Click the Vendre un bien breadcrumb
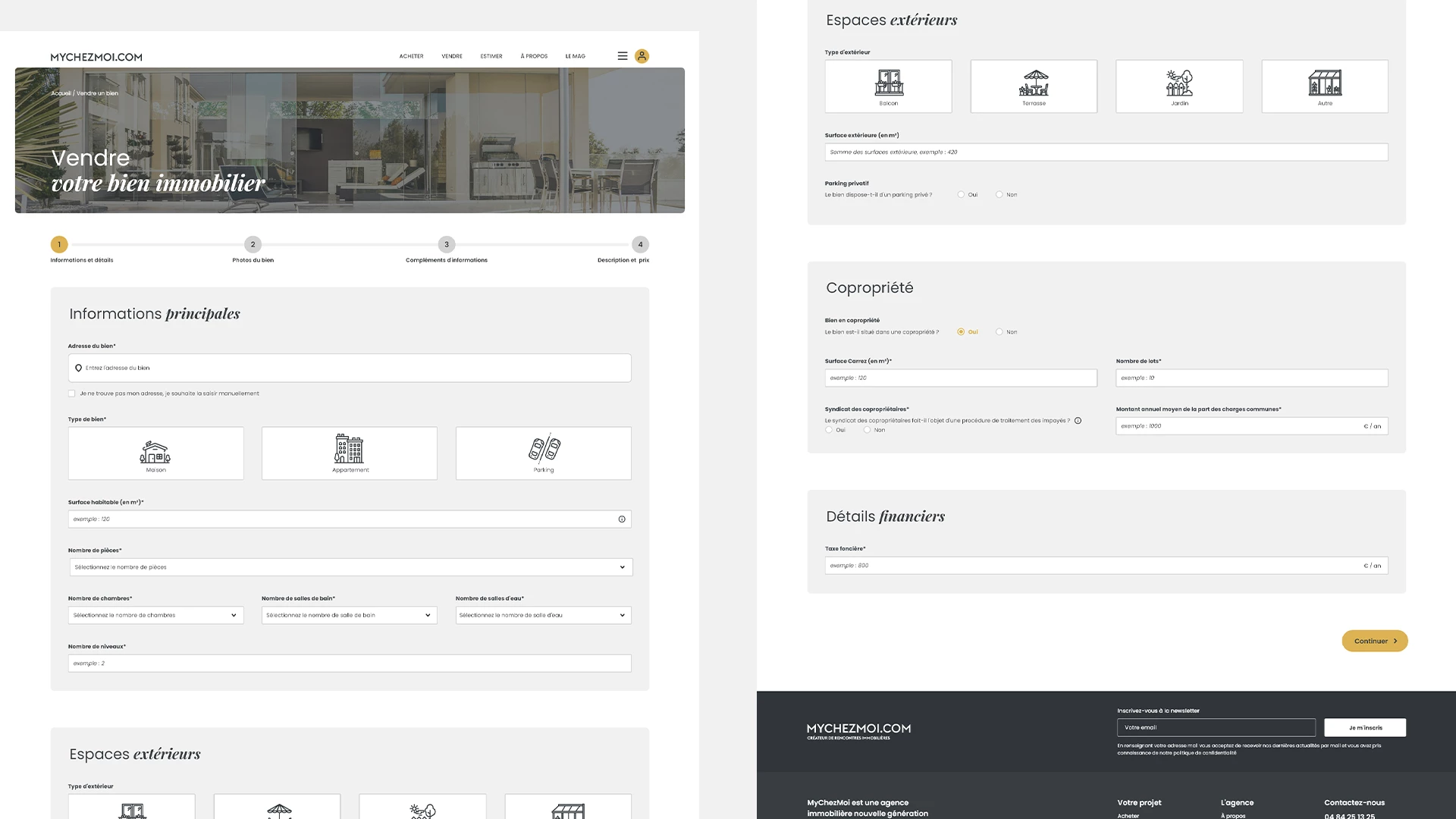The width and height of the screenshot is (1456, 819). [x=97, y=93]
